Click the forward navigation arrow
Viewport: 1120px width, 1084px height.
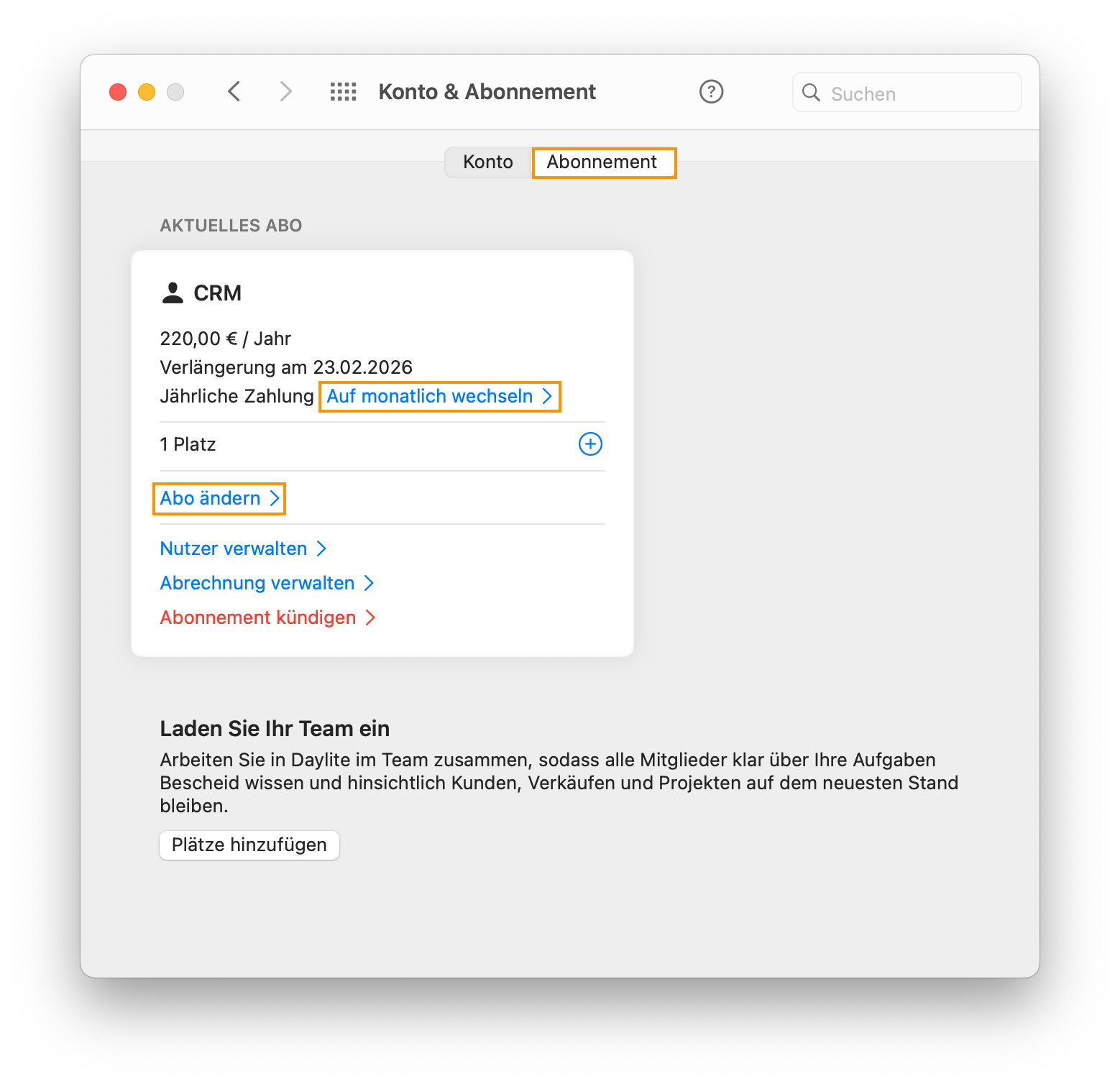point(285,91)
